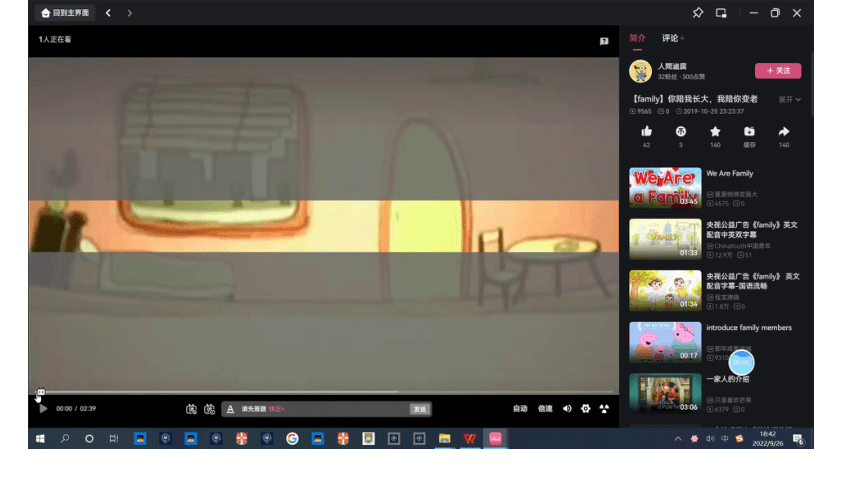Click the 1人正在看 viewer count
The height and width of the screenshot is (484, 860).
55,40
